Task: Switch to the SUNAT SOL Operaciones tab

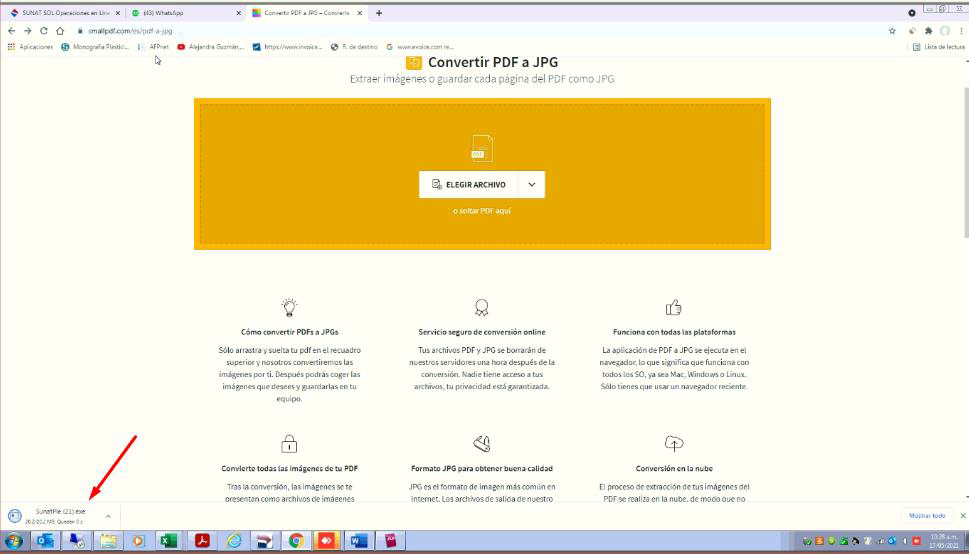Action: click(x=60, y=13)
